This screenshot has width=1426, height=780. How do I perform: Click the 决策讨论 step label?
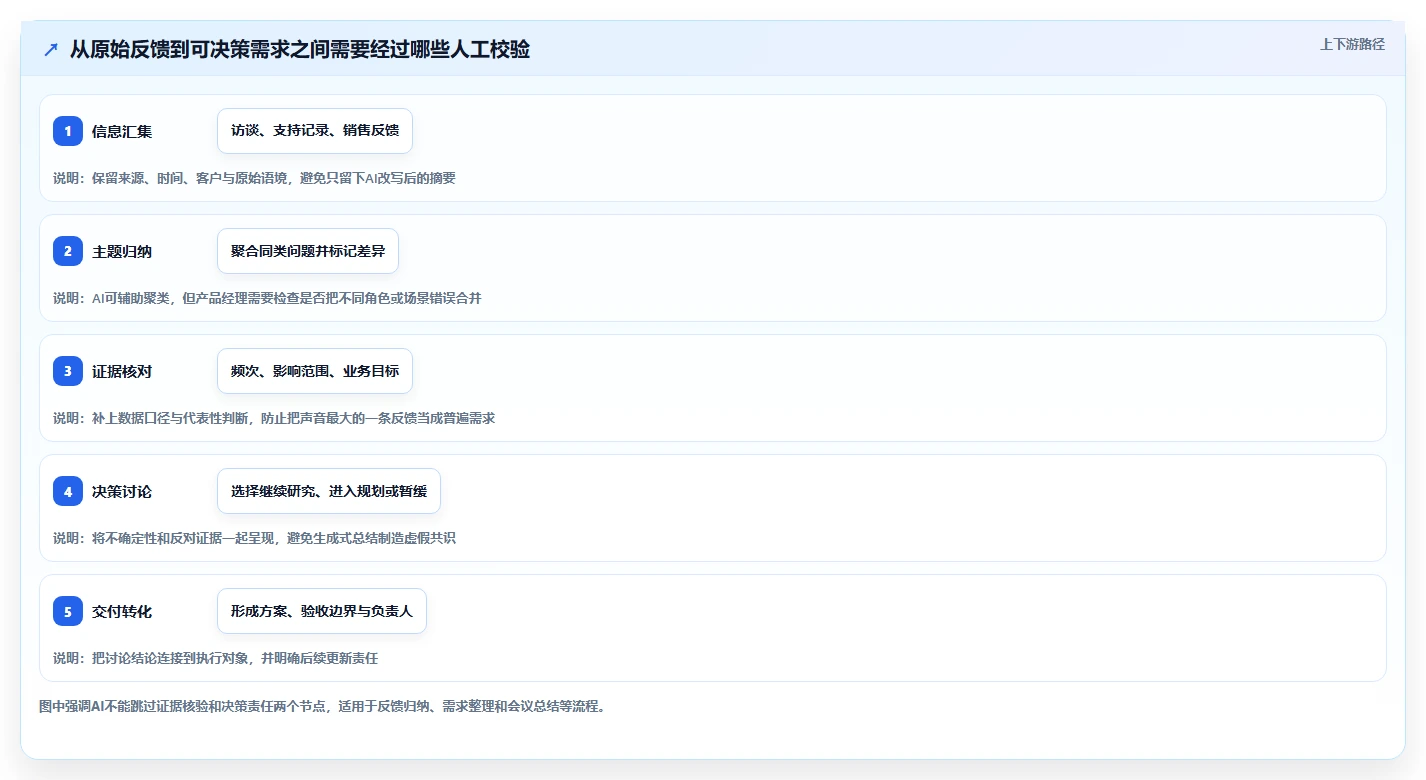[x=122, y=491]
